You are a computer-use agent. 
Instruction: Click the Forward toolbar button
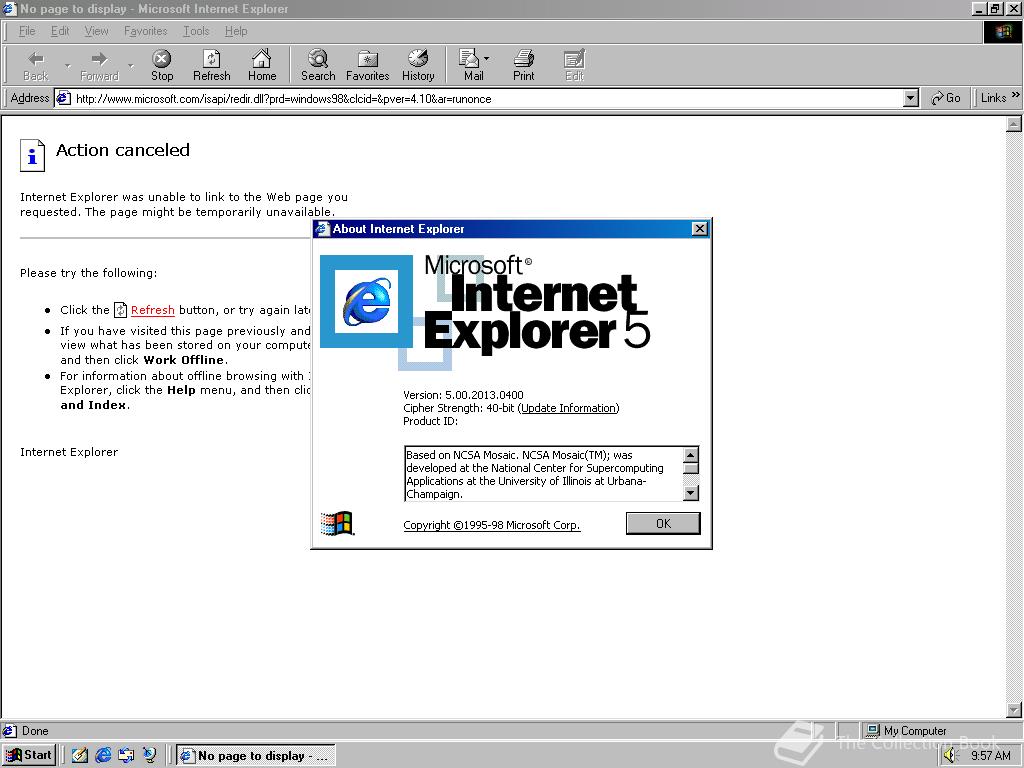coord(99,65)
